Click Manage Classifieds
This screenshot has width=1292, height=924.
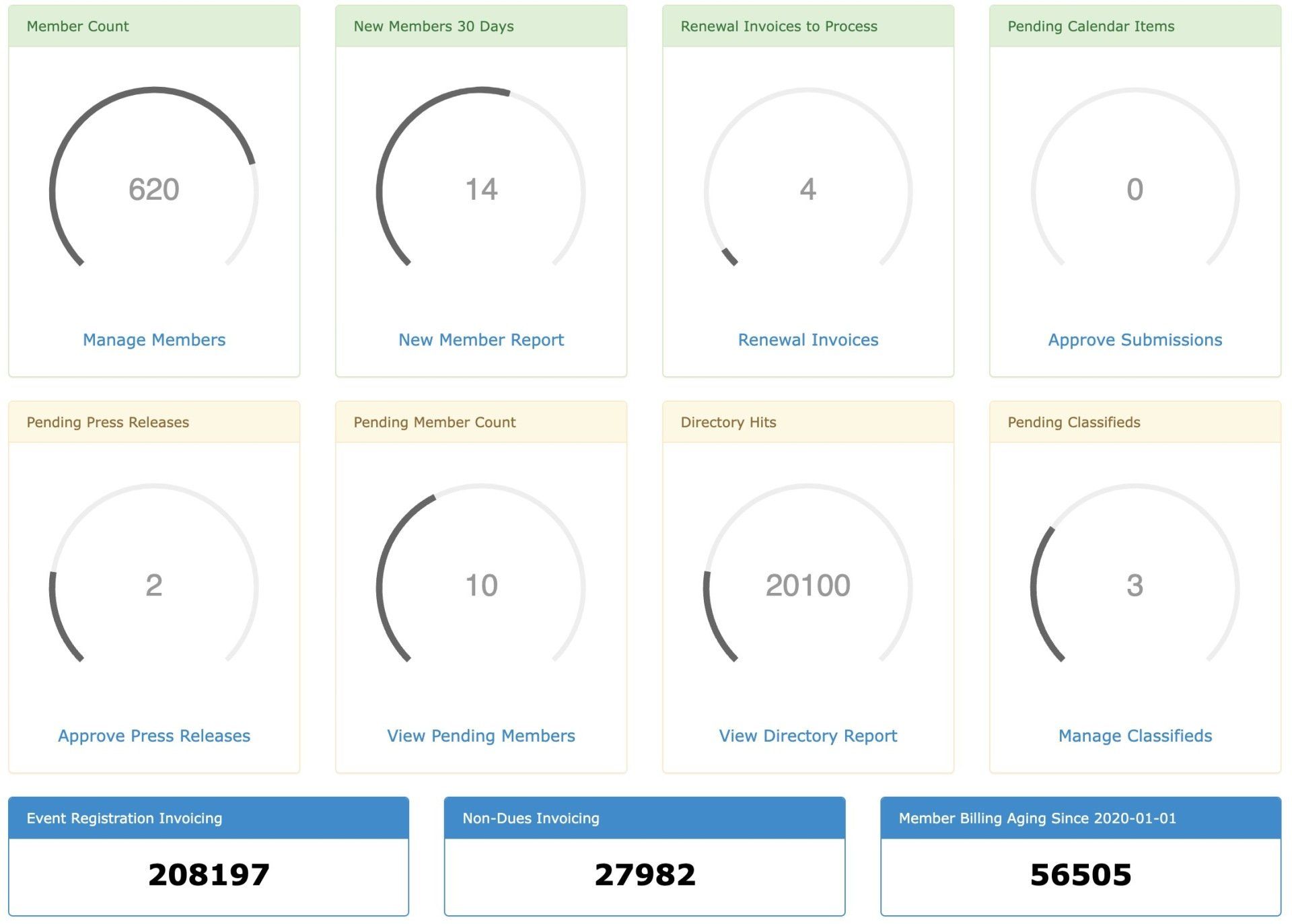point(1135,736)
